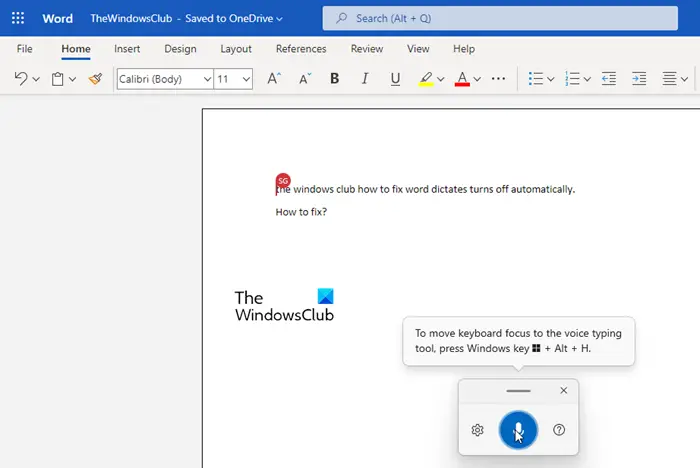Click the Undo arrow icon
The width and height of the screenshot is (700, 468).
pos(21,79)
